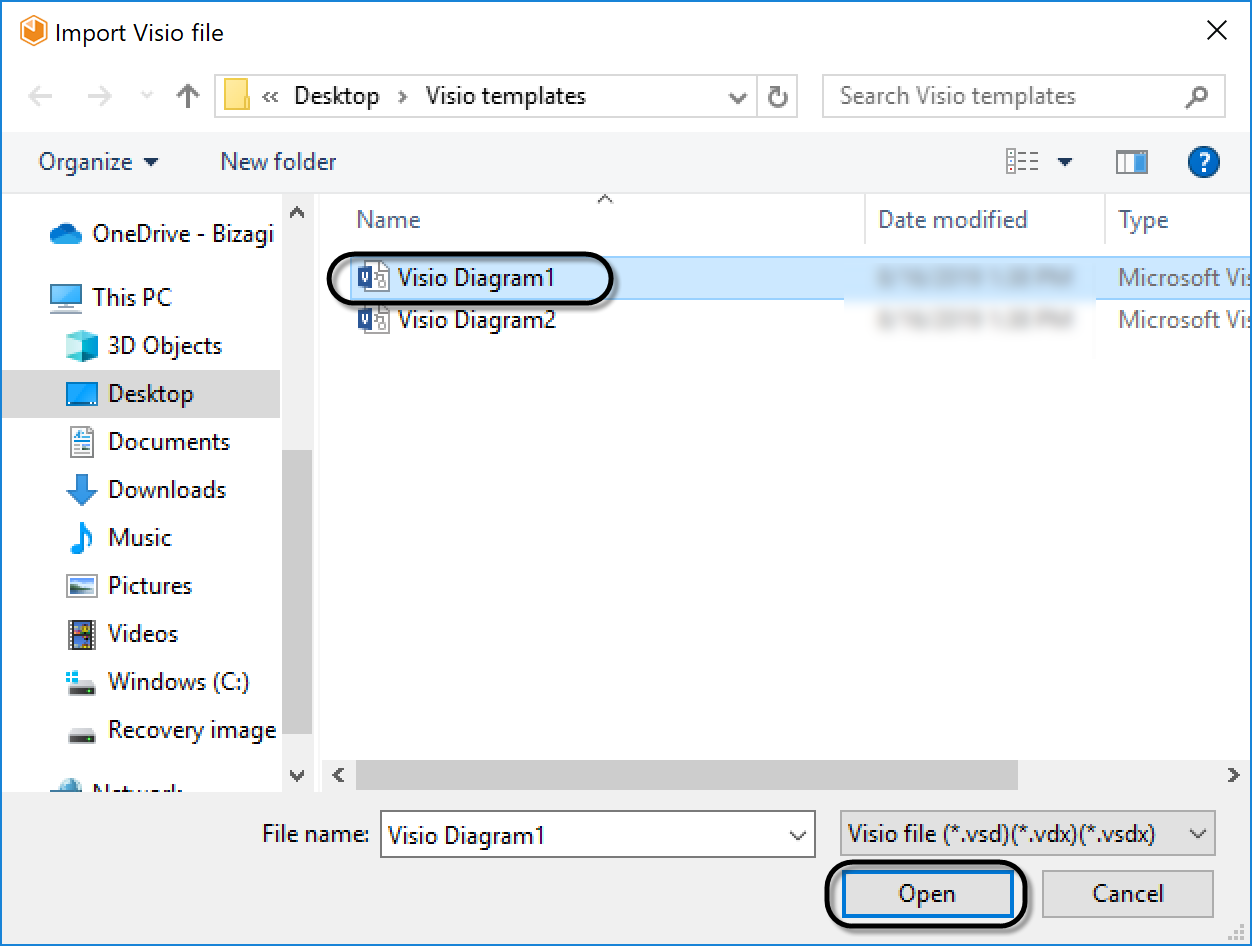Click the Cancel button
Image resolution: width=1252 pixels, height=946 pixels.
click(x=1128, y=894)
